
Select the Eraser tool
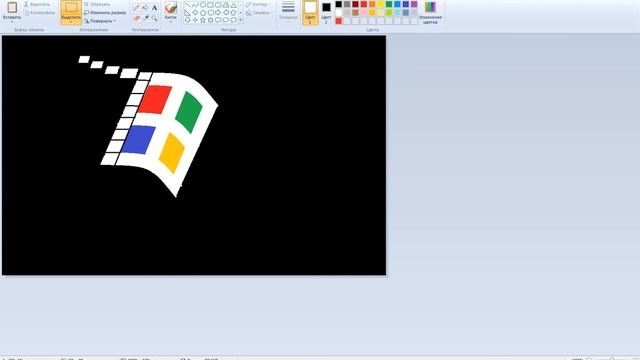pyautogui.click(x=136, y=18)
